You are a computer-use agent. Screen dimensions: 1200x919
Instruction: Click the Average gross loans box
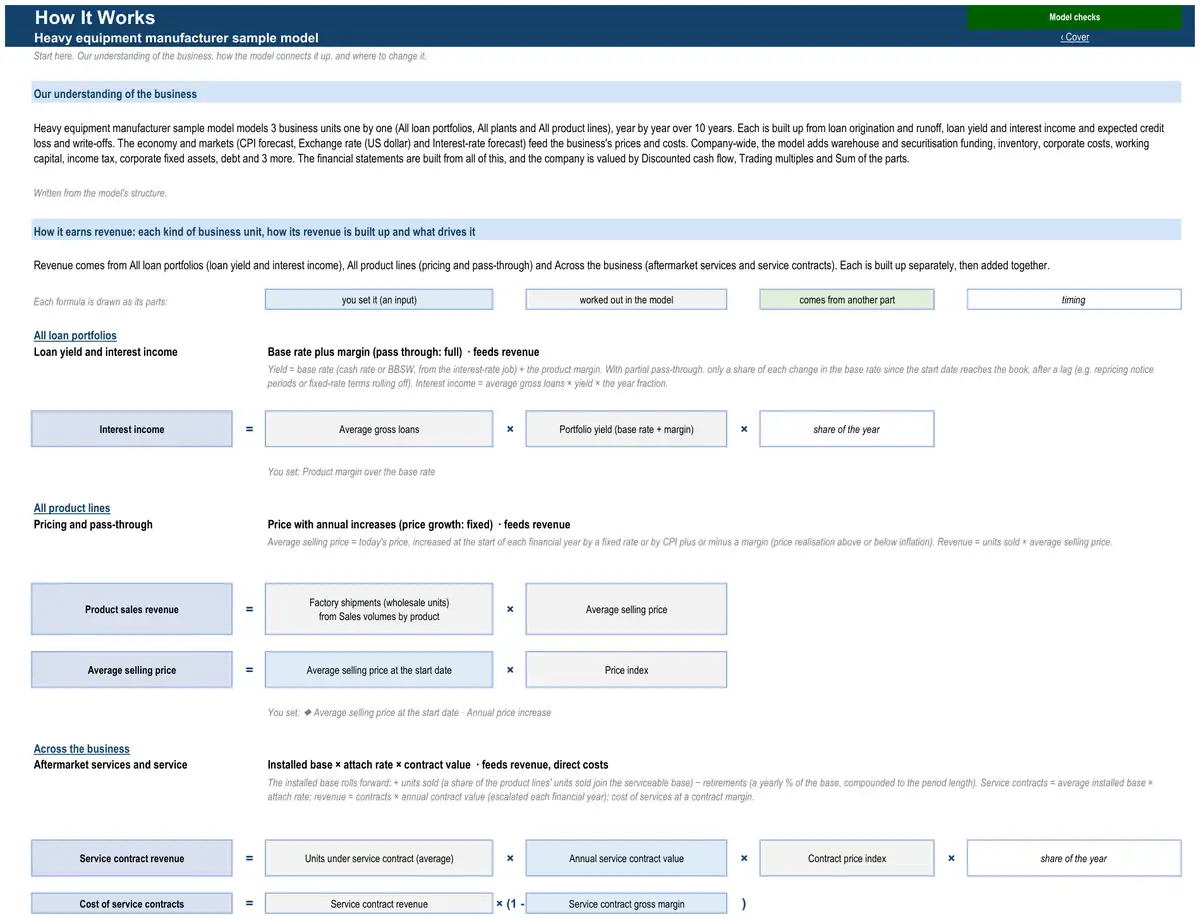pyautogui.click(x=379, y=429)
